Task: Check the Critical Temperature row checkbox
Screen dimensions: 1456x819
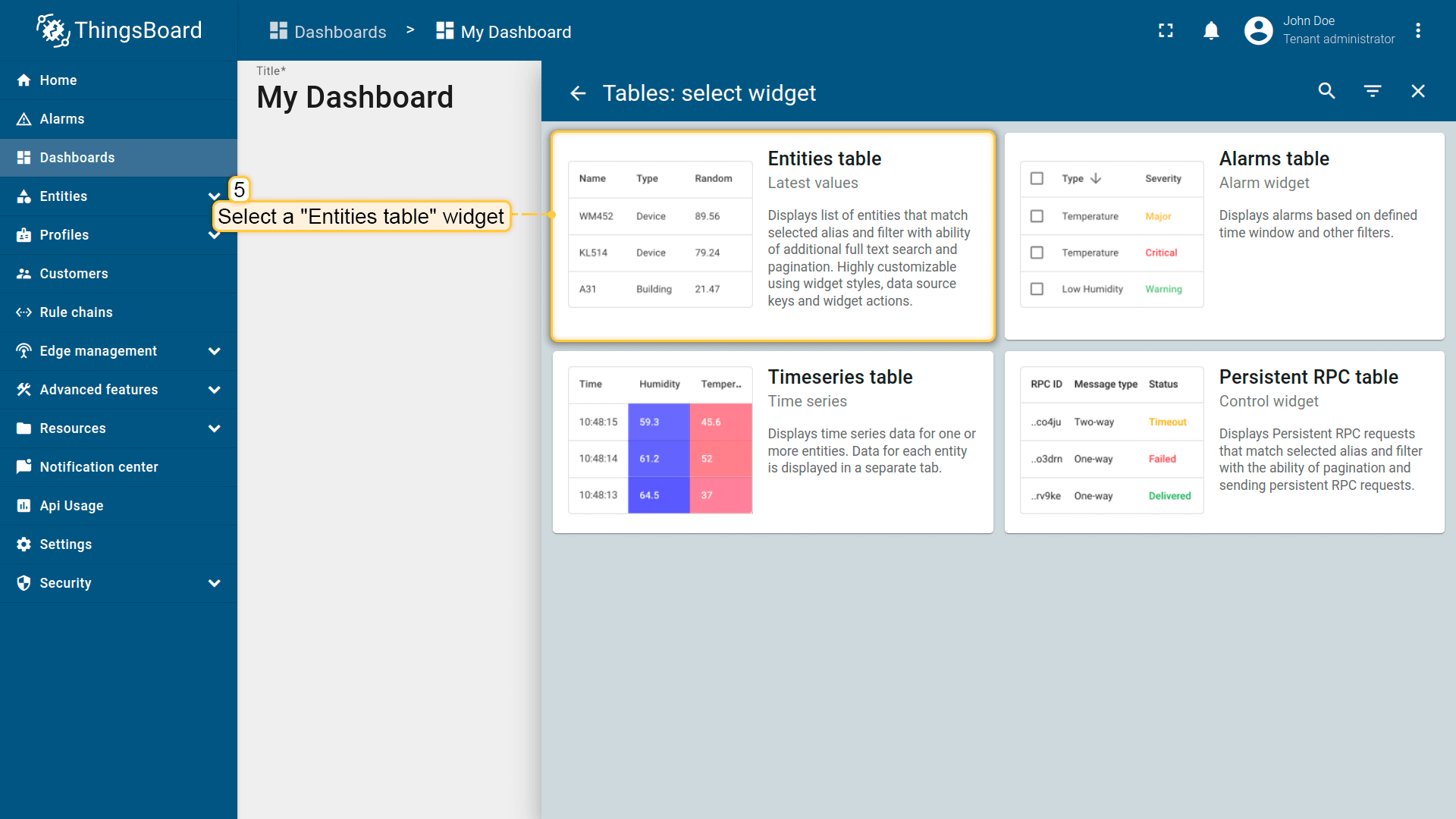Action: pyautogui.click(x=1037, y=253)
